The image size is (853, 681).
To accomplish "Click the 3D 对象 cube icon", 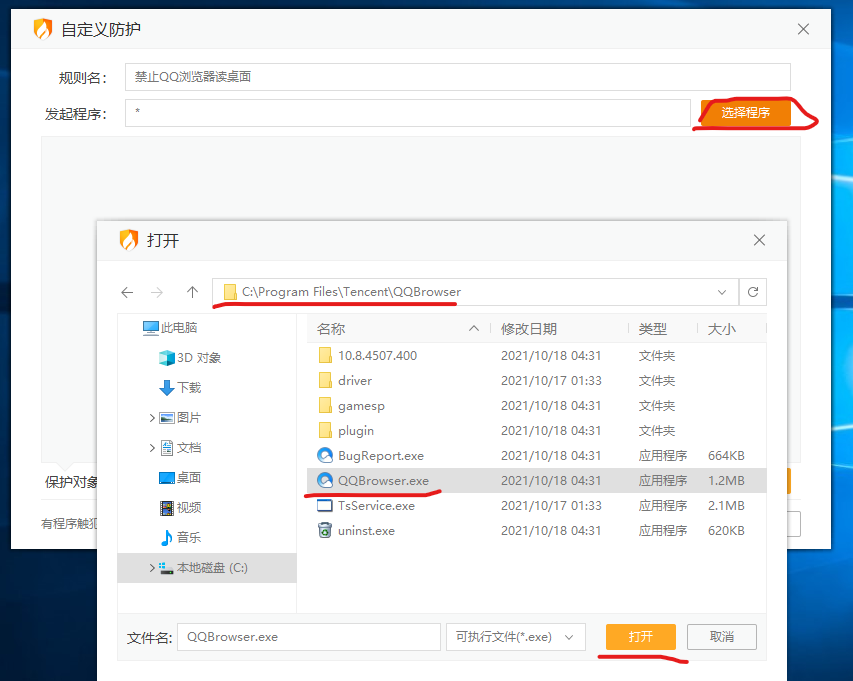I will [166, 358].
